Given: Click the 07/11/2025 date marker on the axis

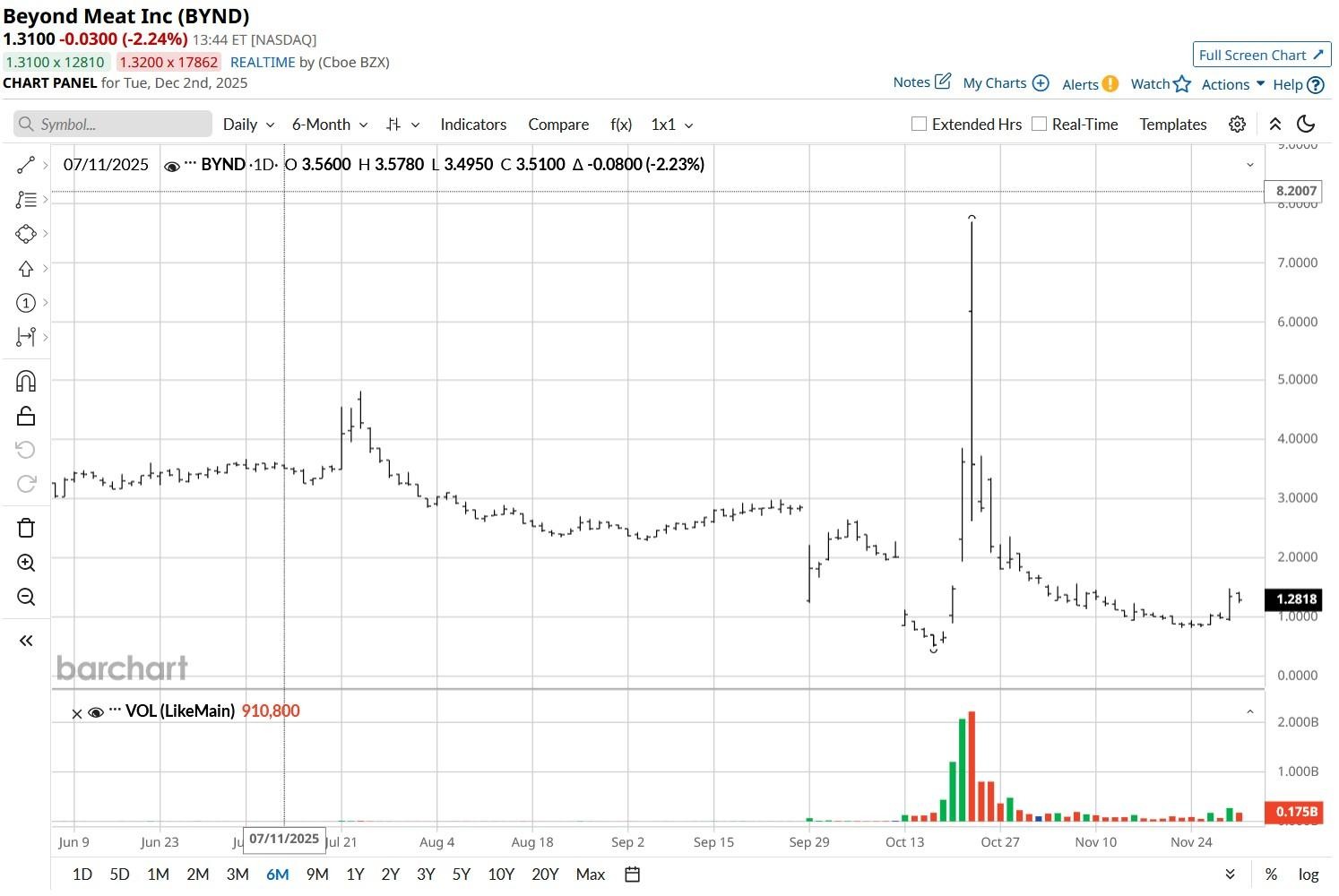Looking at the screenshot, I should click(284, 840).
